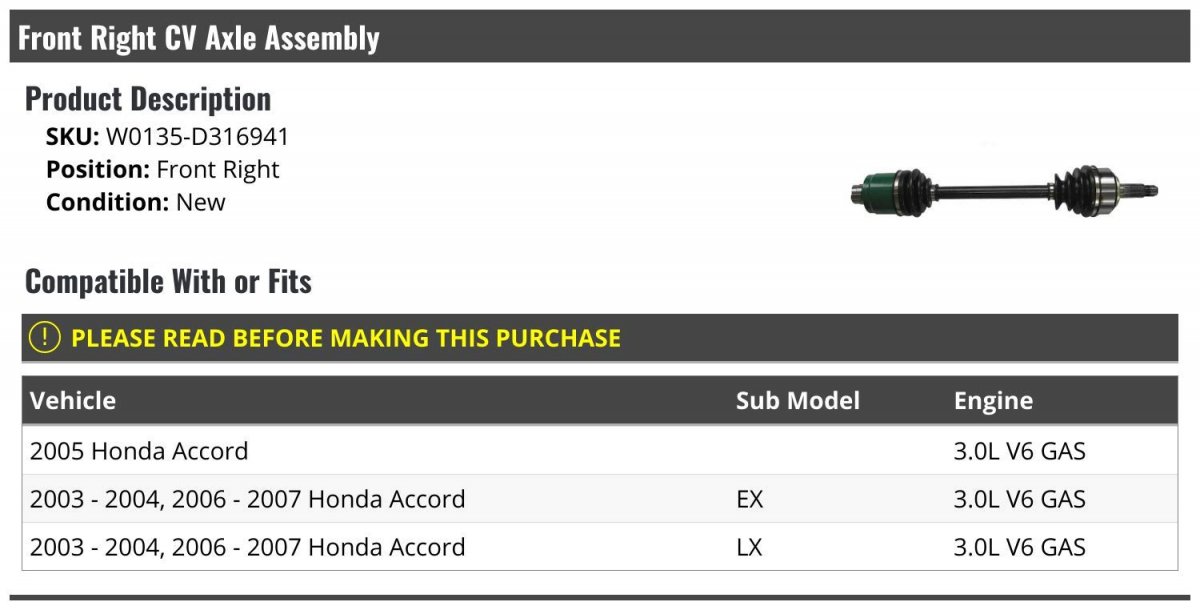Image resolution: width=1200 pixels, height=610 pixels.
Task: Click the Product Description heading
Action: coord(148,99)
